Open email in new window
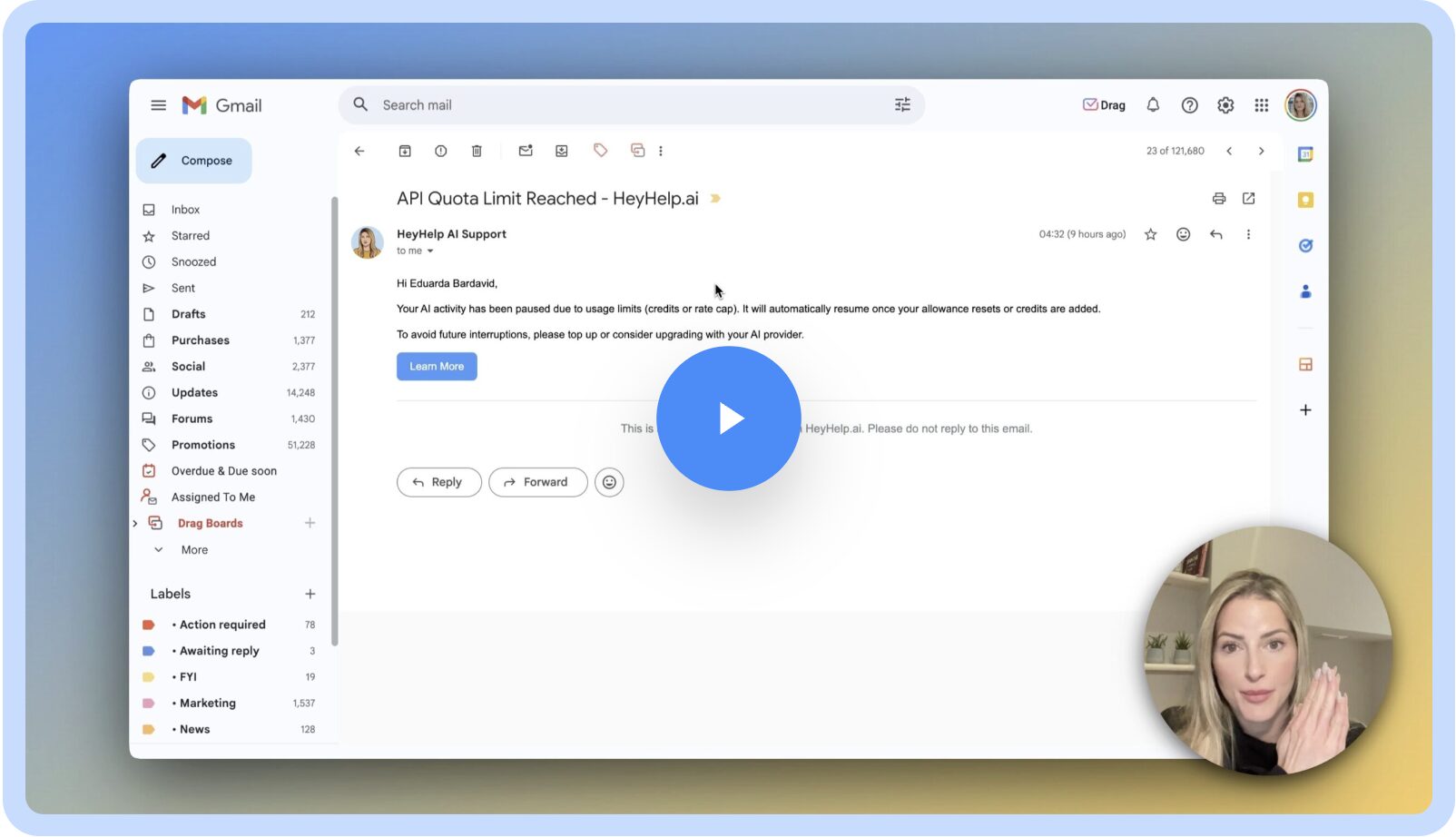 coord(1249,199)
